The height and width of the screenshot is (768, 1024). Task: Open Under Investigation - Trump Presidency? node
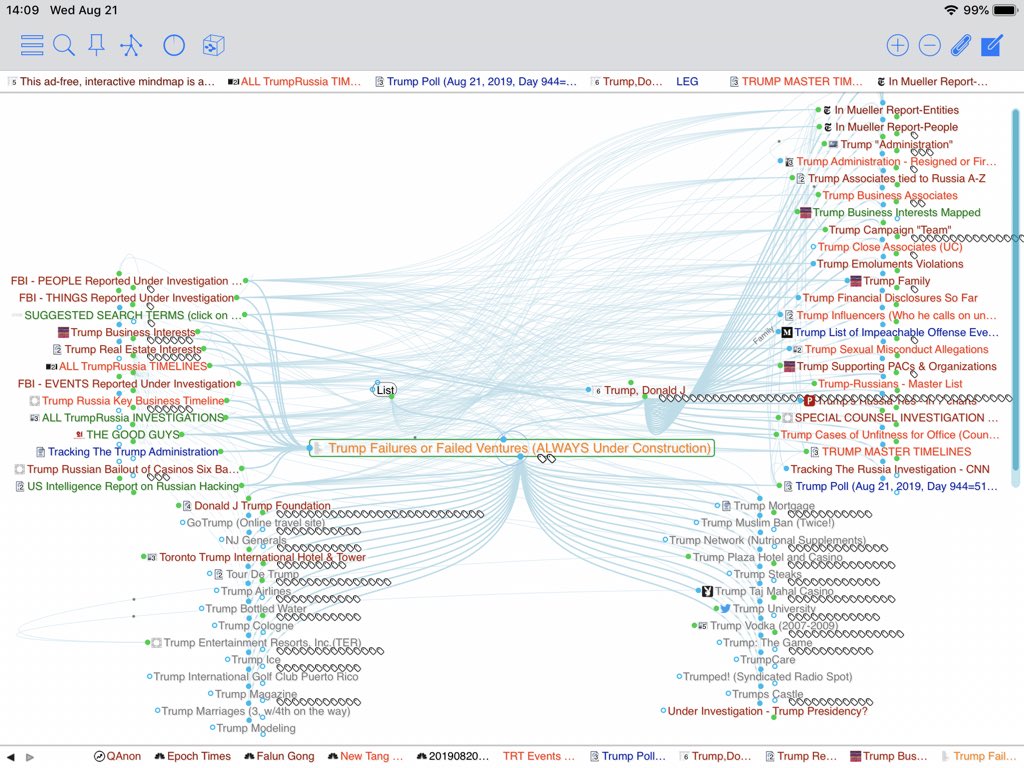point(767,711)
